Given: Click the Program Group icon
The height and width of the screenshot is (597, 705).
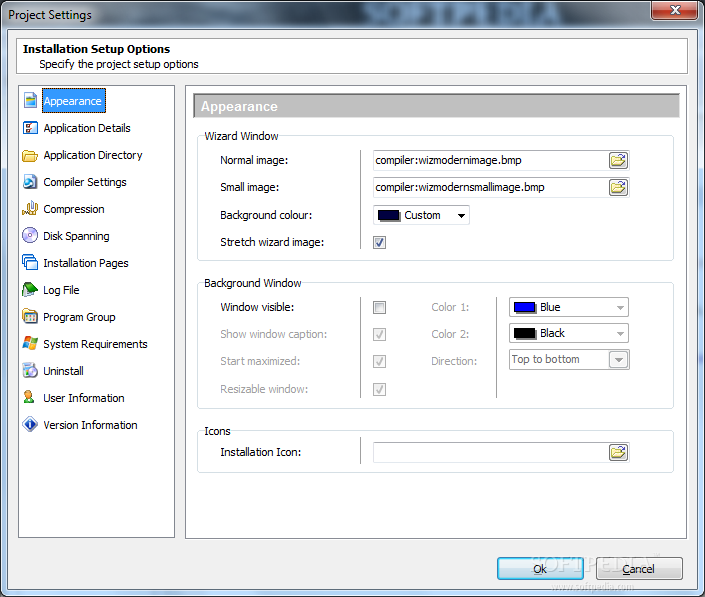Looking at the screenshot, I should (30, 316).
